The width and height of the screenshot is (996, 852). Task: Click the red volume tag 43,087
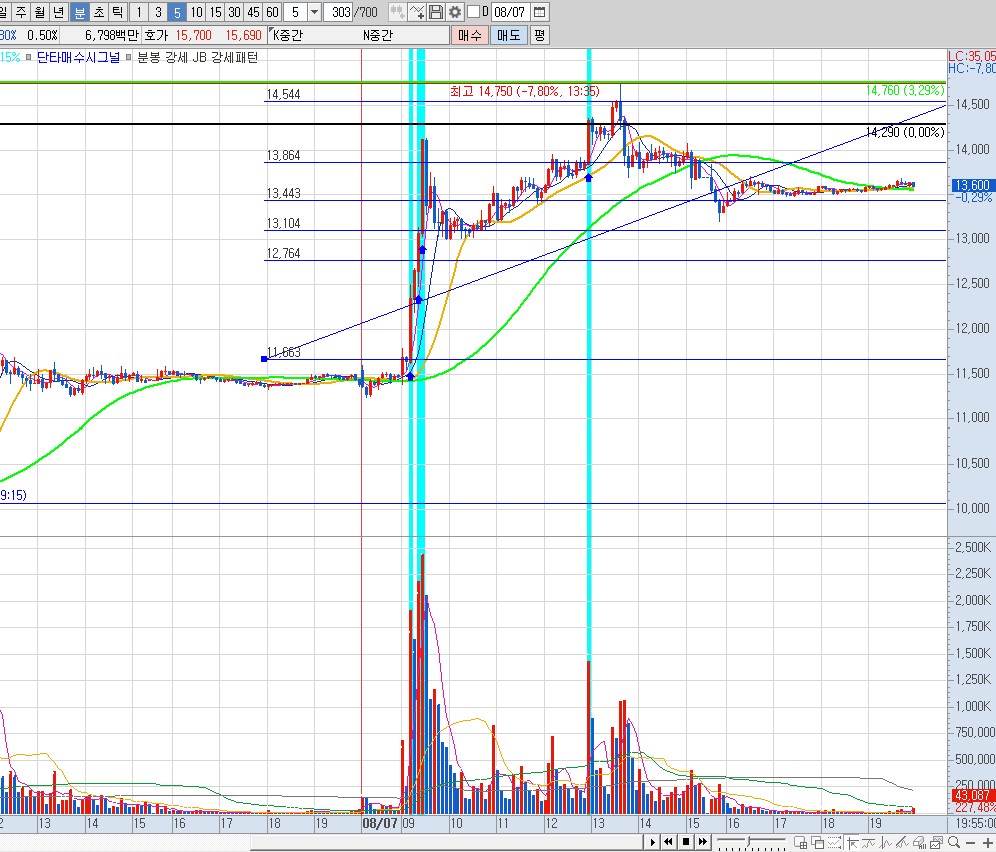pos(972,795)
